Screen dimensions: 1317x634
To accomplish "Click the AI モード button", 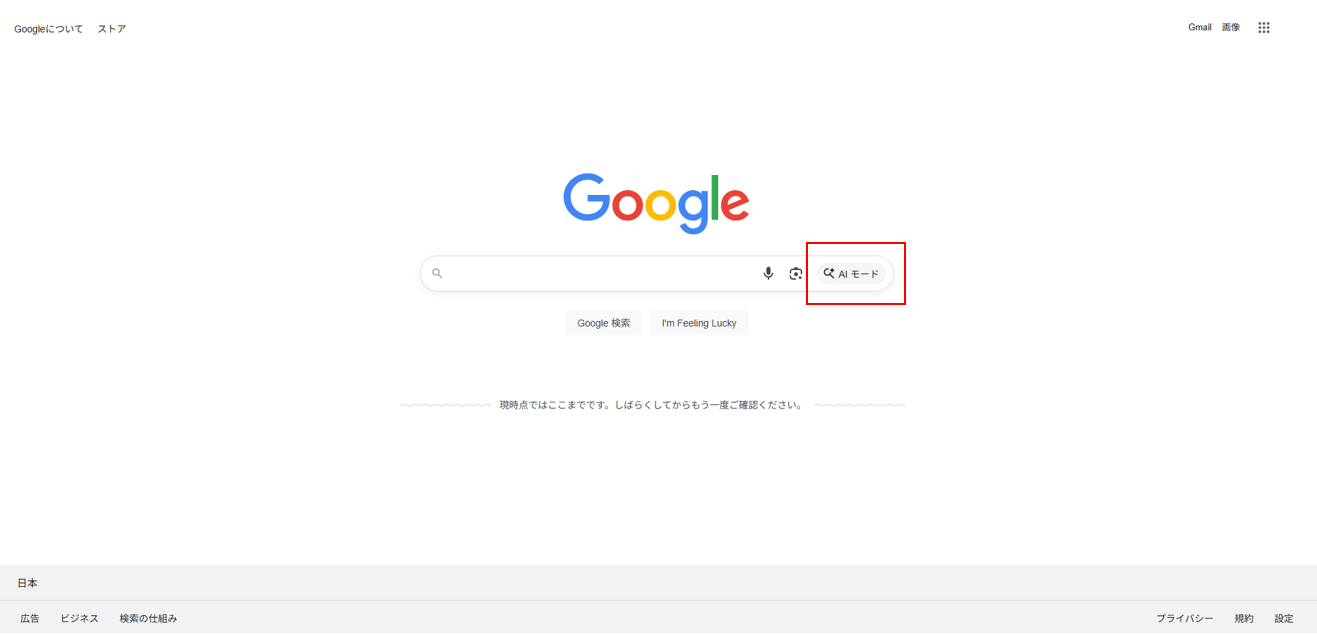I will click(851, 273).
